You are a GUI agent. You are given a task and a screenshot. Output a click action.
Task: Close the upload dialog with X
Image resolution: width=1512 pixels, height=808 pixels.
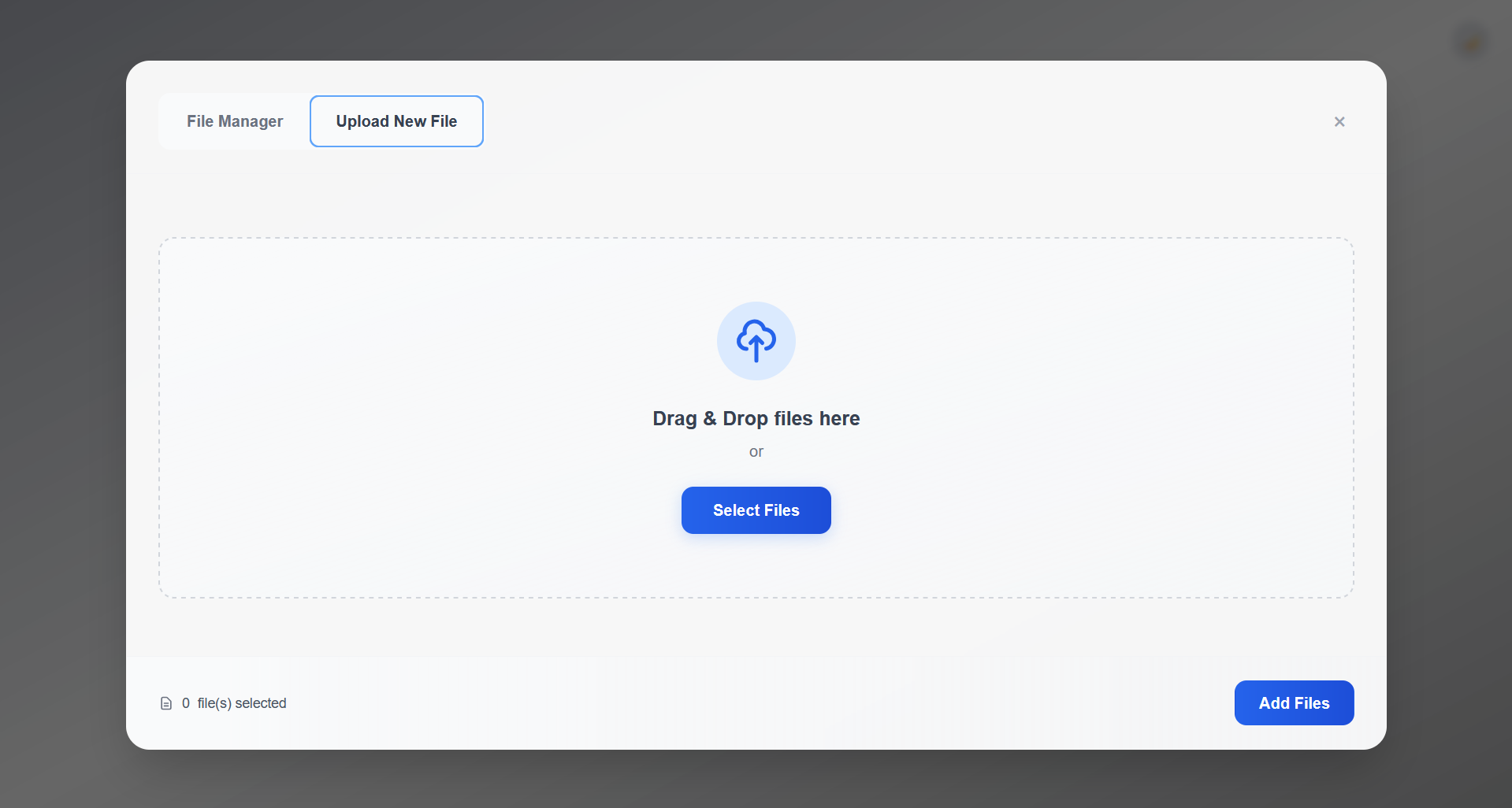pyautogui.click(x=1339, y=121)
